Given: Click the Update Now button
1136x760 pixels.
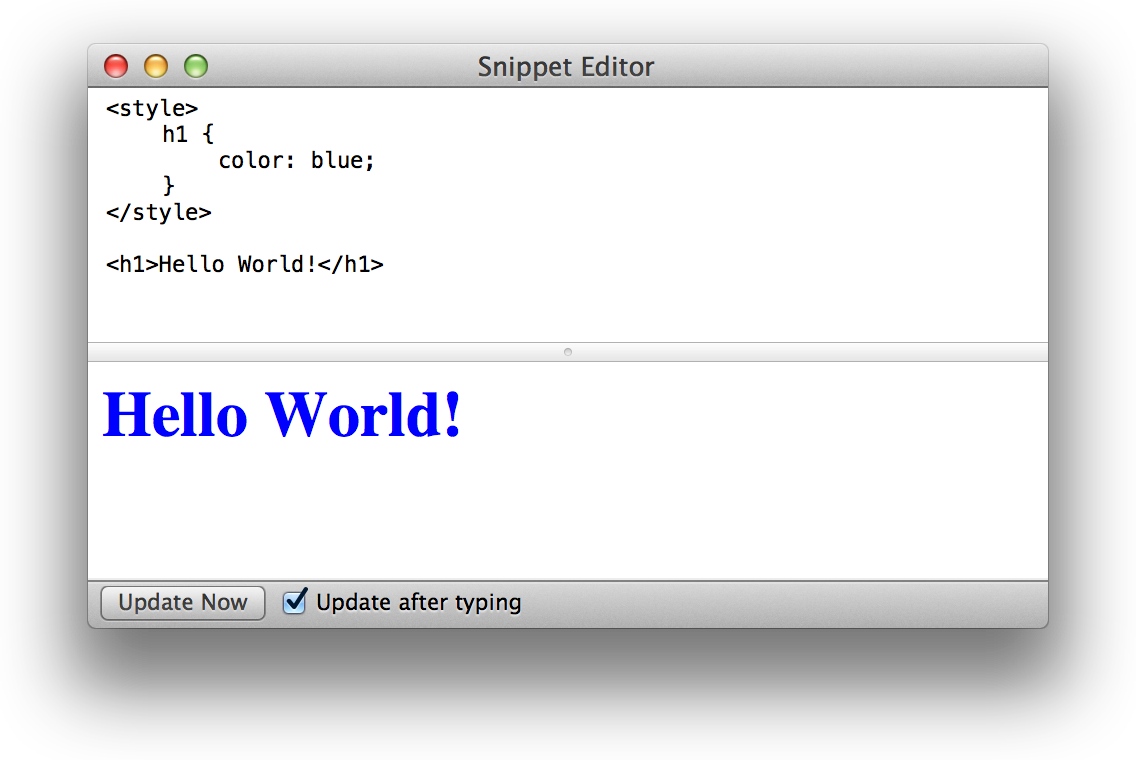Looking at the screenshot, I should coord(182,603).
